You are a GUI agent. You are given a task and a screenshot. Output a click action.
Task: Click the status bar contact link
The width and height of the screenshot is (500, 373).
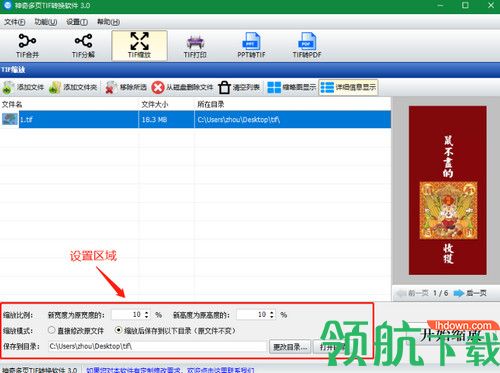tap(170, 370)
